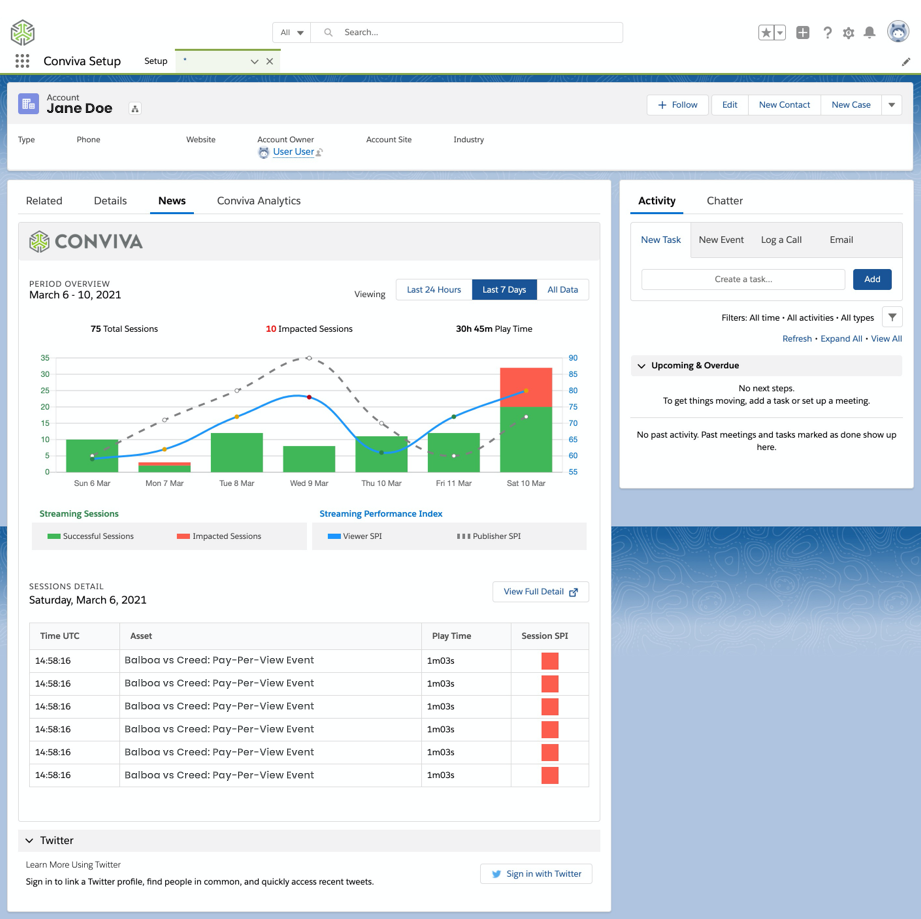Select the New Event tab

click(721, 240)
